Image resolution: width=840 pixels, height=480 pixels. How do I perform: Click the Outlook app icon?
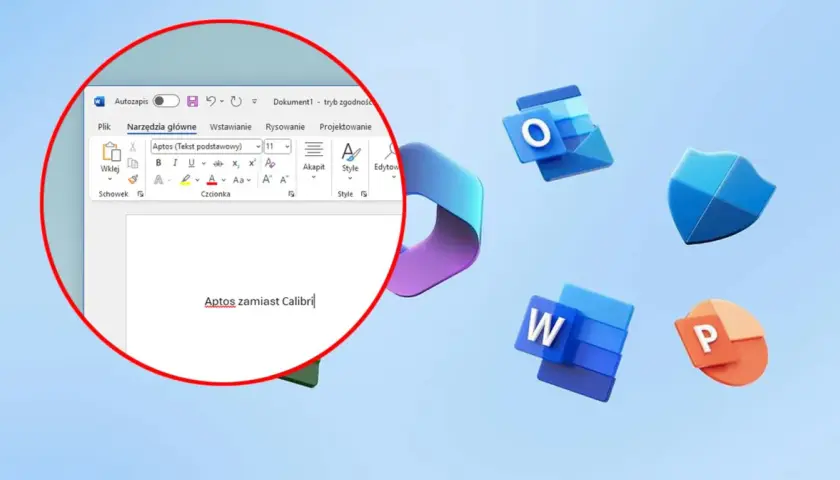coord(558,132)
